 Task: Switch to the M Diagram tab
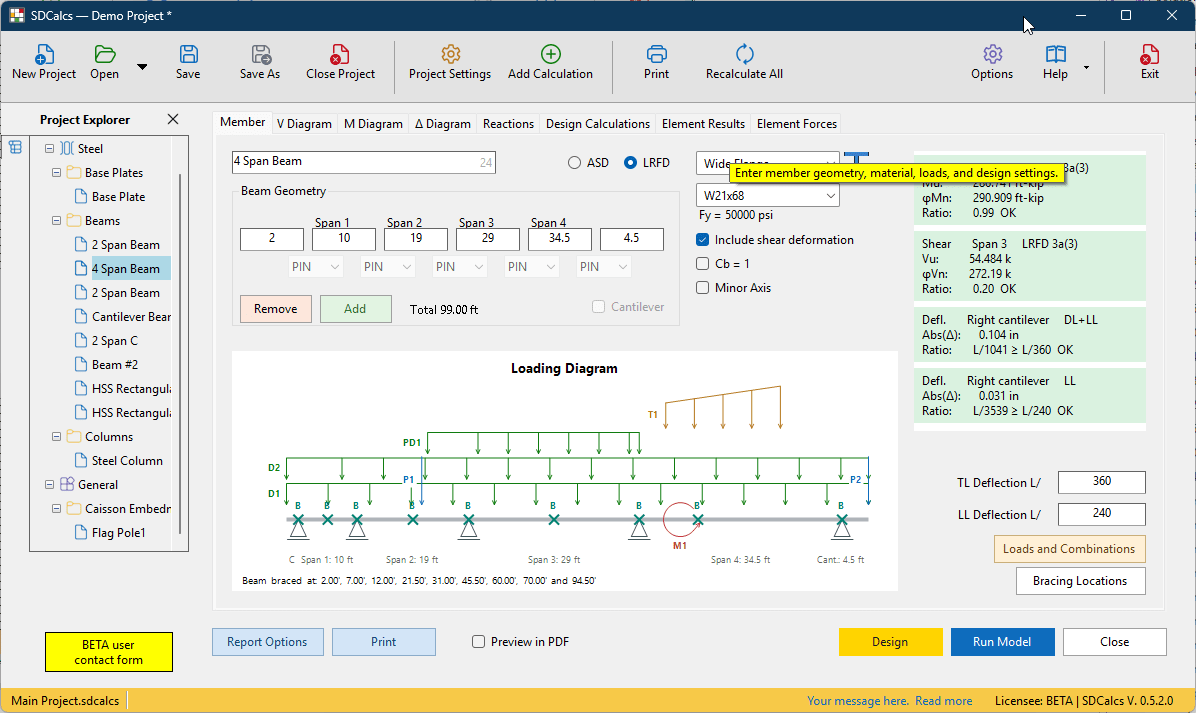tap(373, 124)
